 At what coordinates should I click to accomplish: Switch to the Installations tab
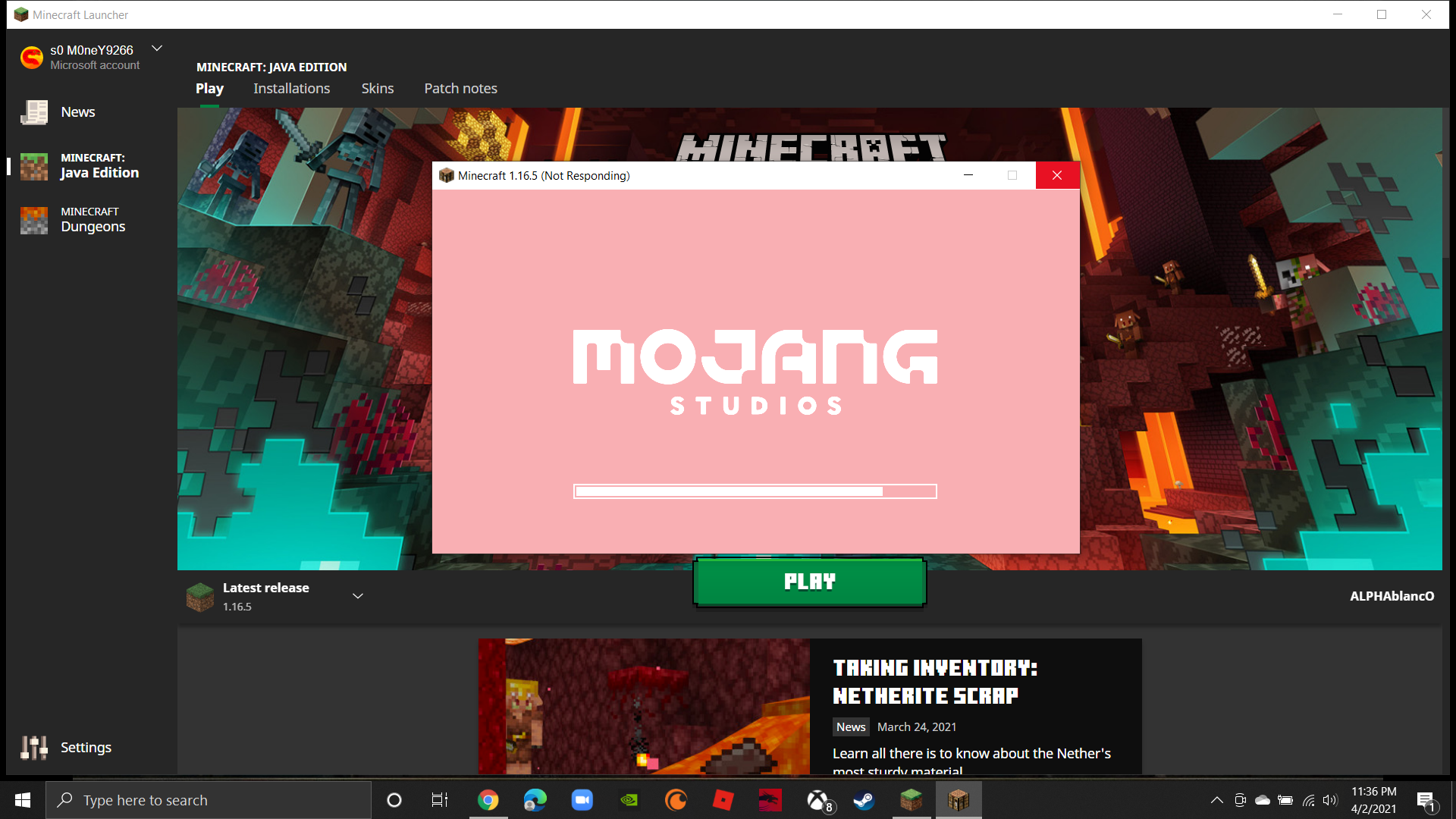[x=291, y=89]
